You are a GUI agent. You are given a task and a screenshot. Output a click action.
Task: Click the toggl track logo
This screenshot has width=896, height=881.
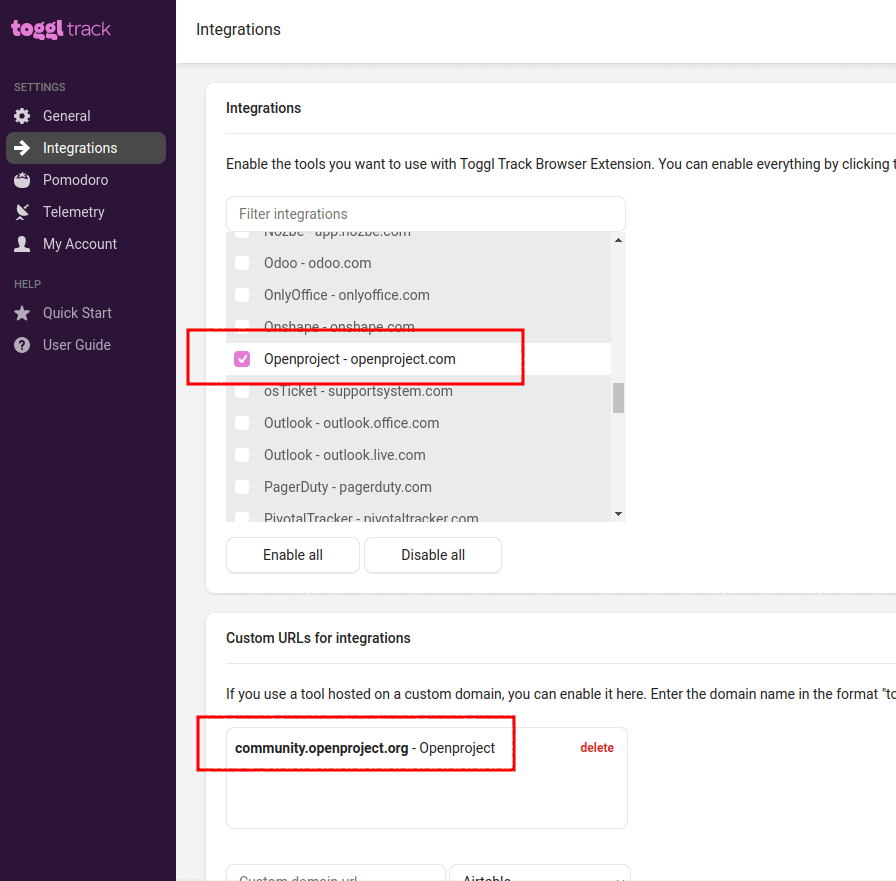click(60, 29)
